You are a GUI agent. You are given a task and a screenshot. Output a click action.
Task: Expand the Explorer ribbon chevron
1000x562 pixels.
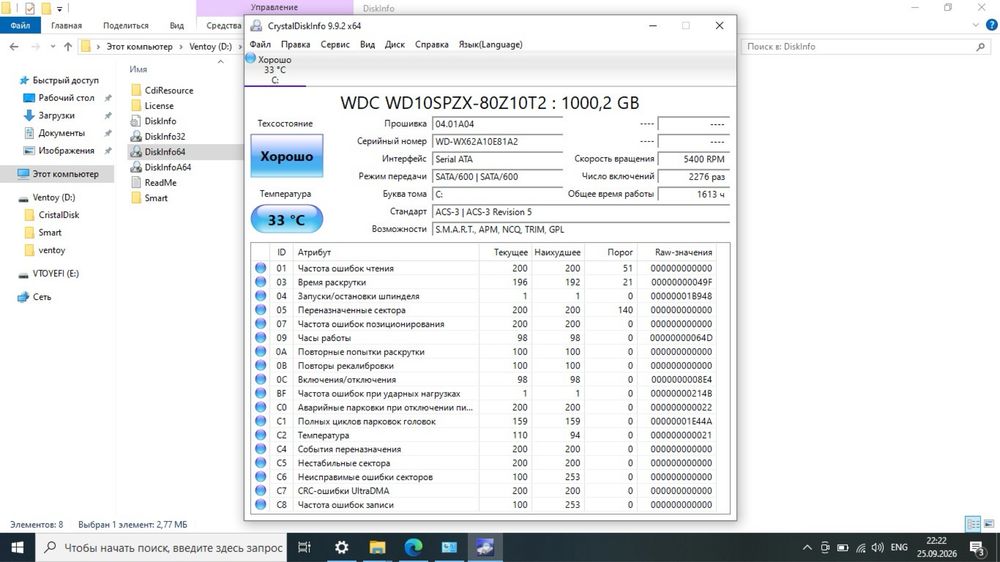976,26
